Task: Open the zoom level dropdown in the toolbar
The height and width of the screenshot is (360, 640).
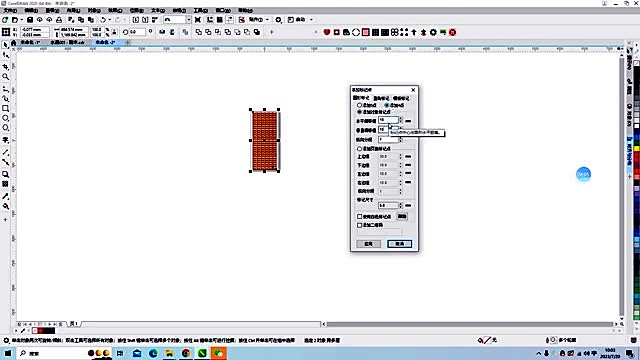Action: [x=188, y=20]
